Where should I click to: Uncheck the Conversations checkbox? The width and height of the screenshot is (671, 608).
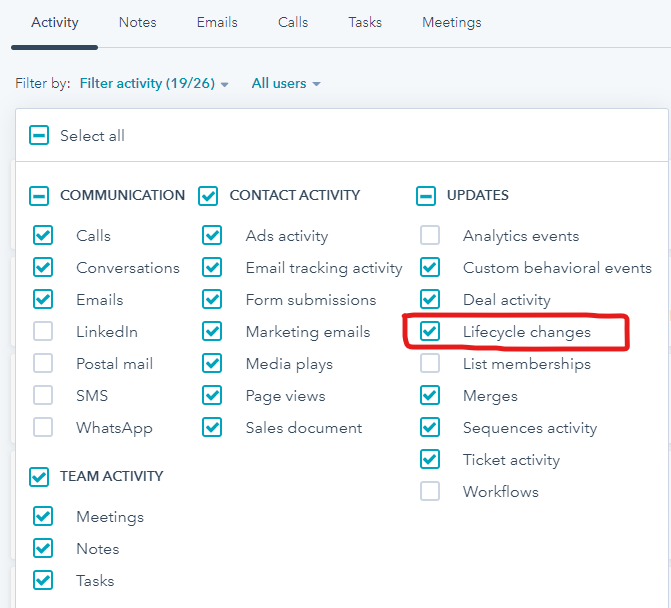[43, 267]
